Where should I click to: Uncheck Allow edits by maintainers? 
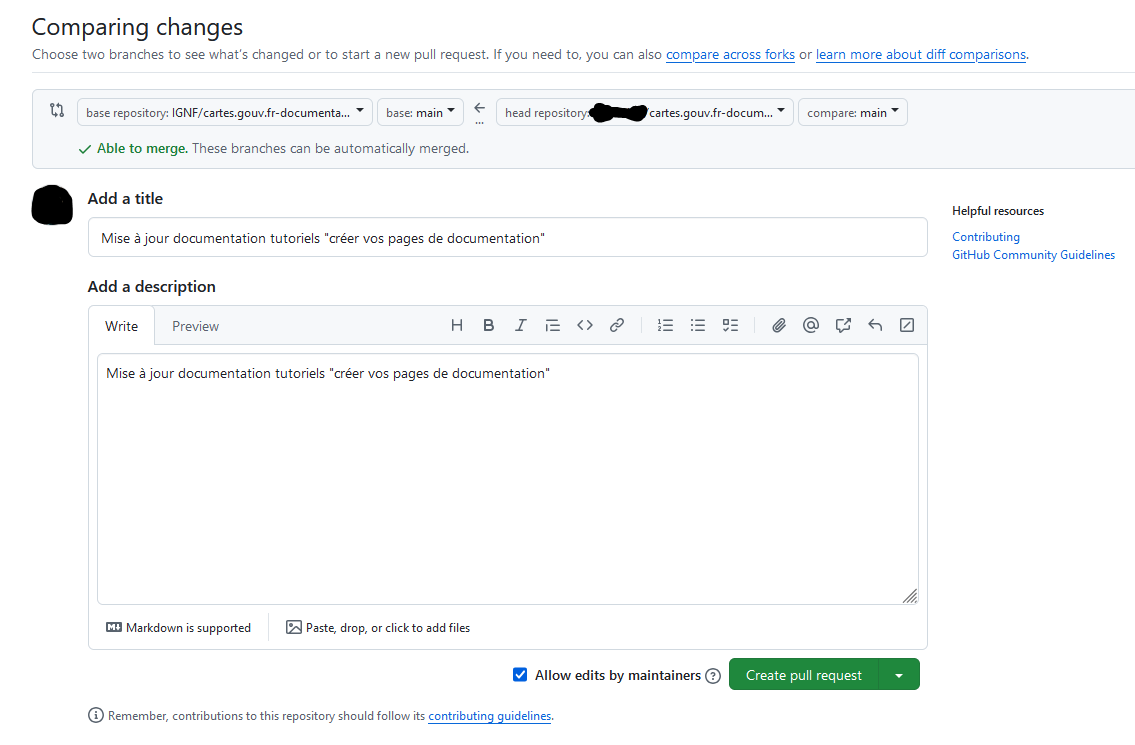[520, 674]
